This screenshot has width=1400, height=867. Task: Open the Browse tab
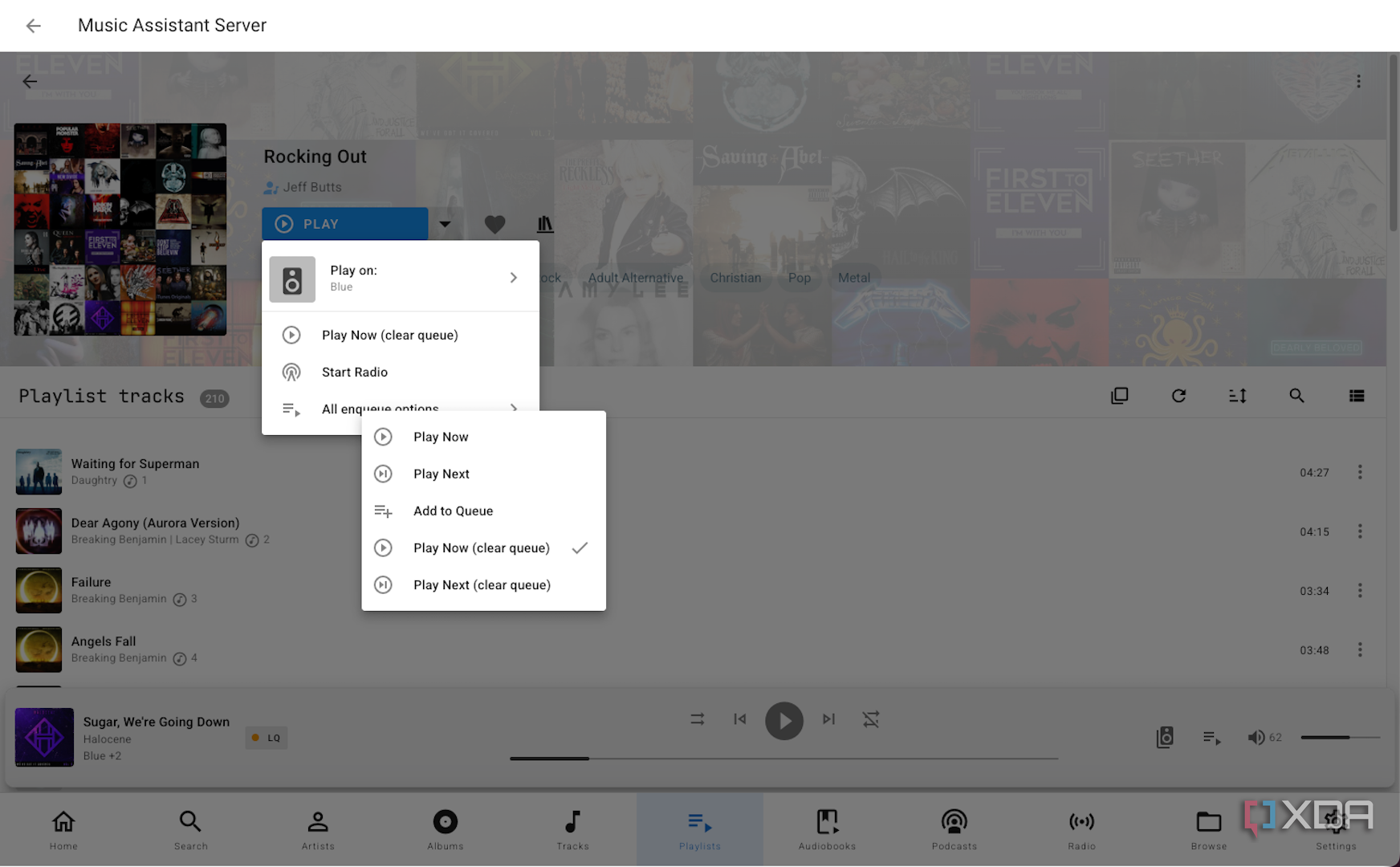[1209, 830]
